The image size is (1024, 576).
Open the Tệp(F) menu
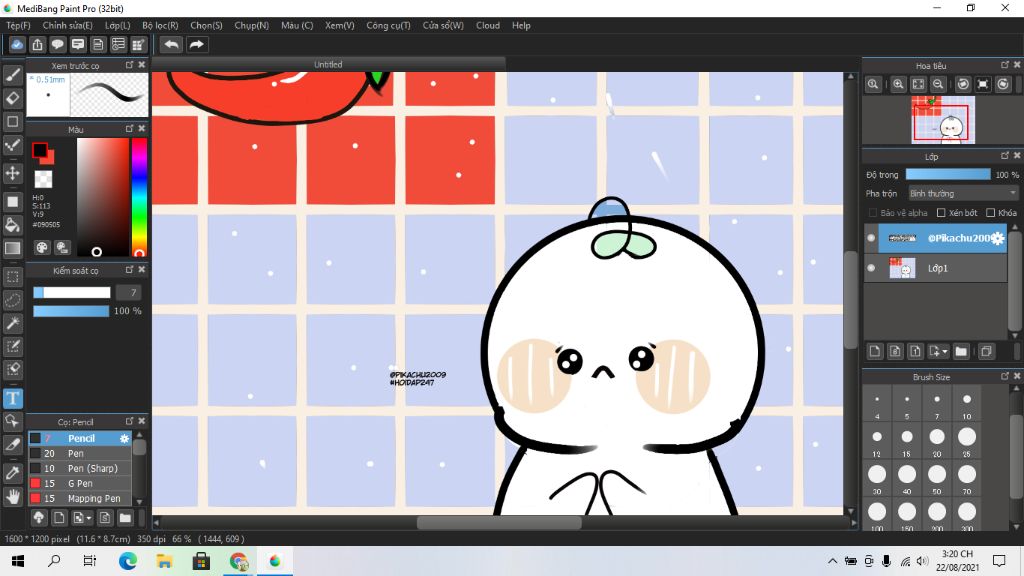click(18, 25)
